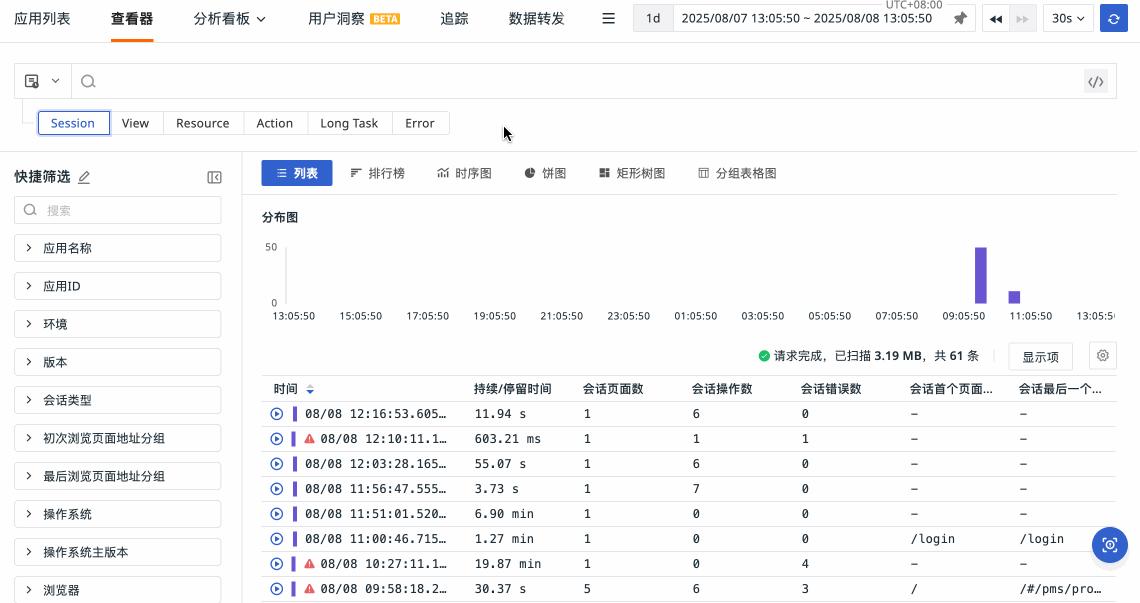The height and width of the screenshot is (603, 1140).
Task: Click the blue refresh icon button
Action: coord(1113,19)
